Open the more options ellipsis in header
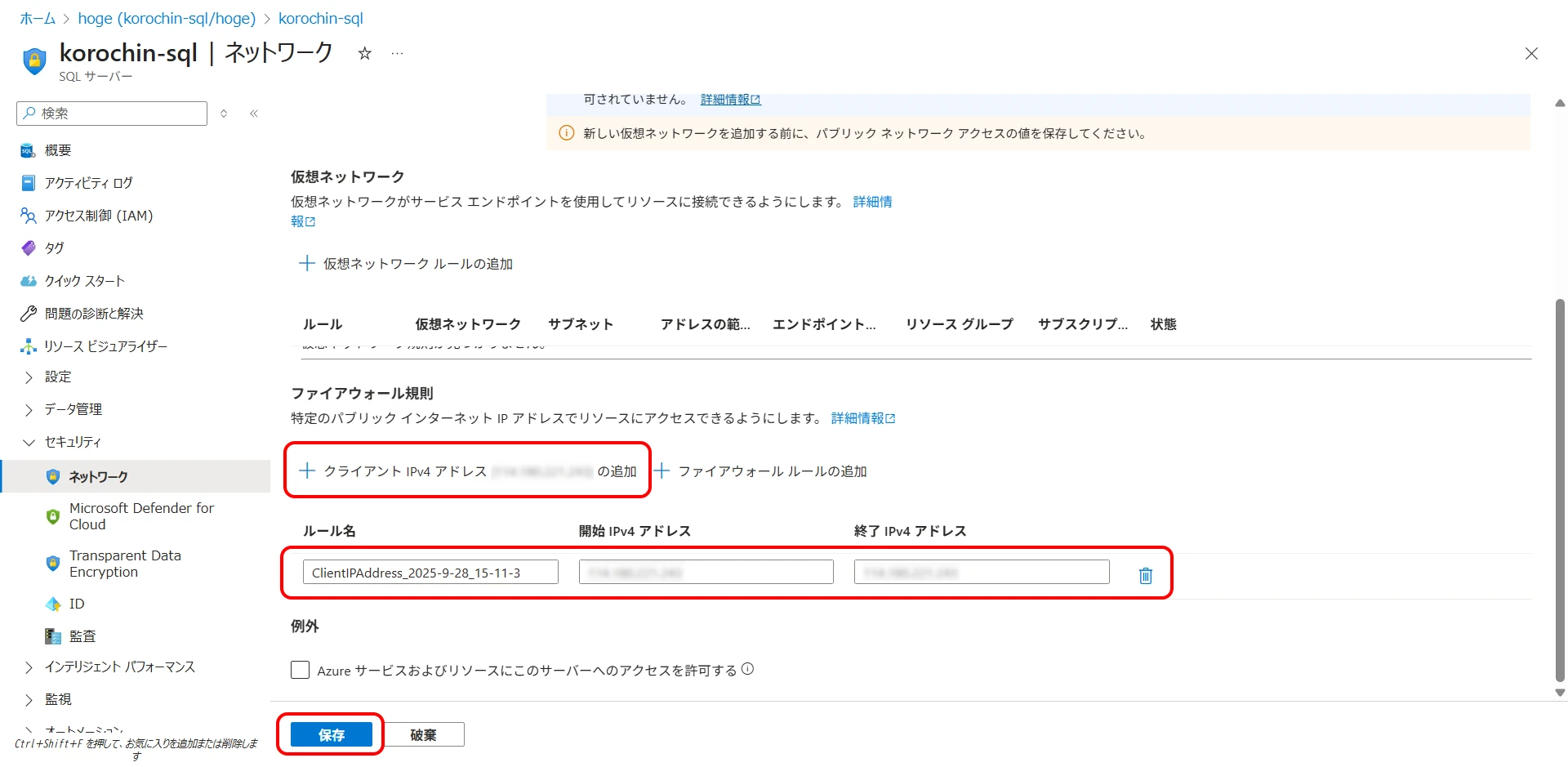This screenshot has height=767, width=1568. tap(397, 53)
